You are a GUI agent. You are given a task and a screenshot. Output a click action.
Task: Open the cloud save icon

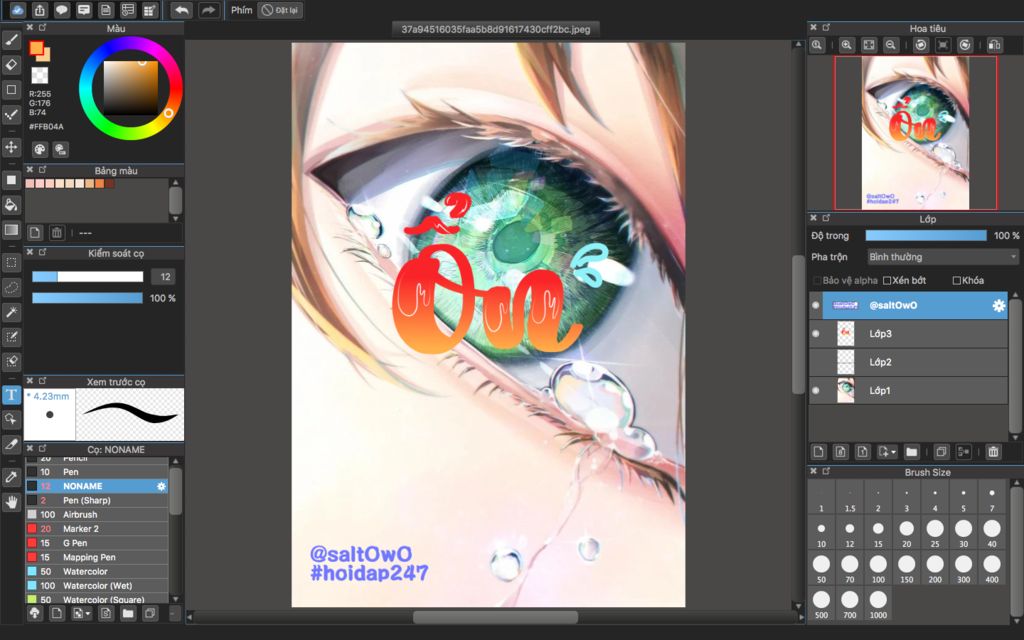tap(17, 10)
